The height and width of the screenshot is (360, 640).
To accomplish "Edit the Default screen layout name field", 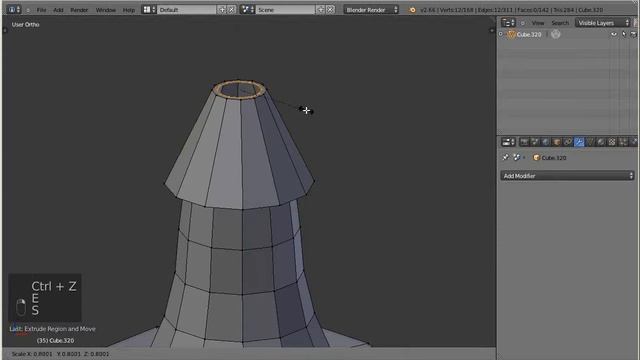I will [187, 9].
